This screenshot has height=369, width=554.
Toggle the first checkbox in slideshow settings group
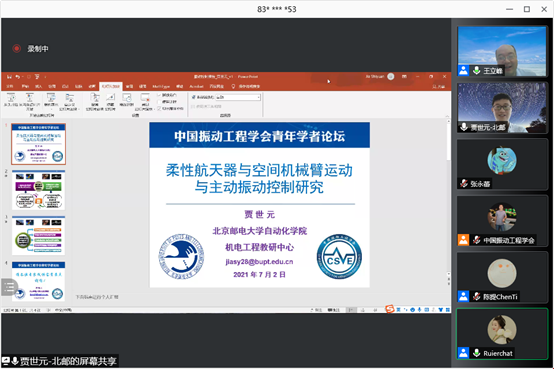pyautogui.click(x=159, y=95)
